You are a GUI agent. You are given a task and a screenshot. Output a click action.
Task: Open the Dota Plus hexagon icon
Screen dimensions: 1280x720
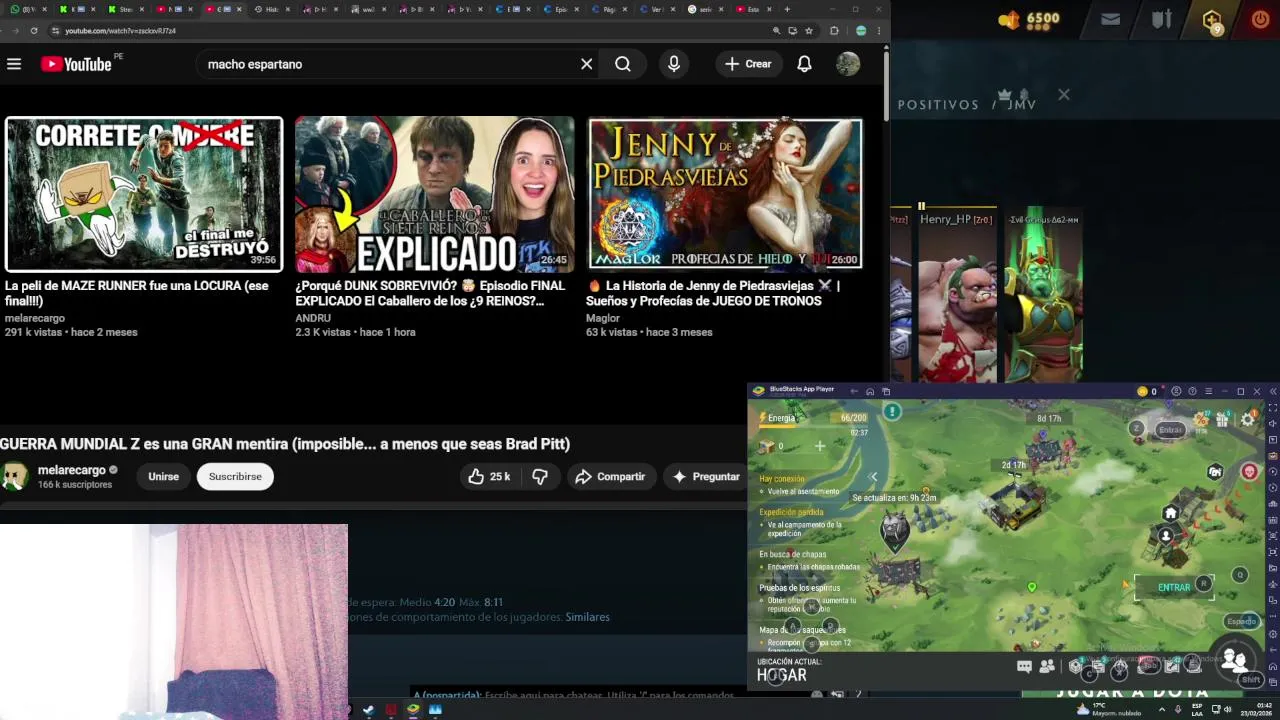coord(1212,20)
